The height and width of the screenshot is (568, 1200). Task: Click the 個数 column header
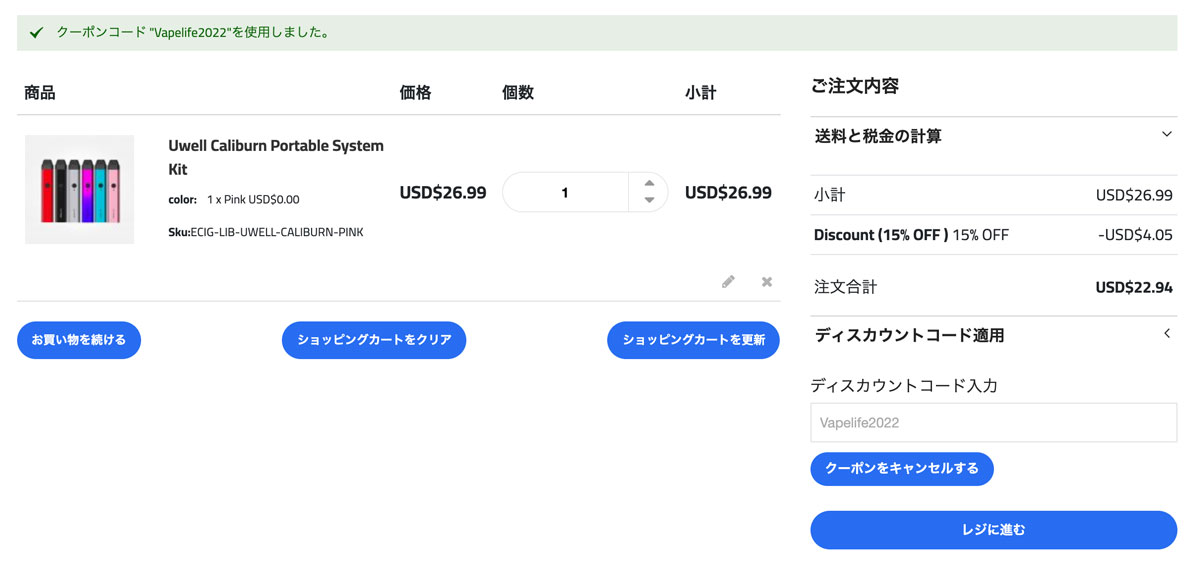click(x=518, y=93)
